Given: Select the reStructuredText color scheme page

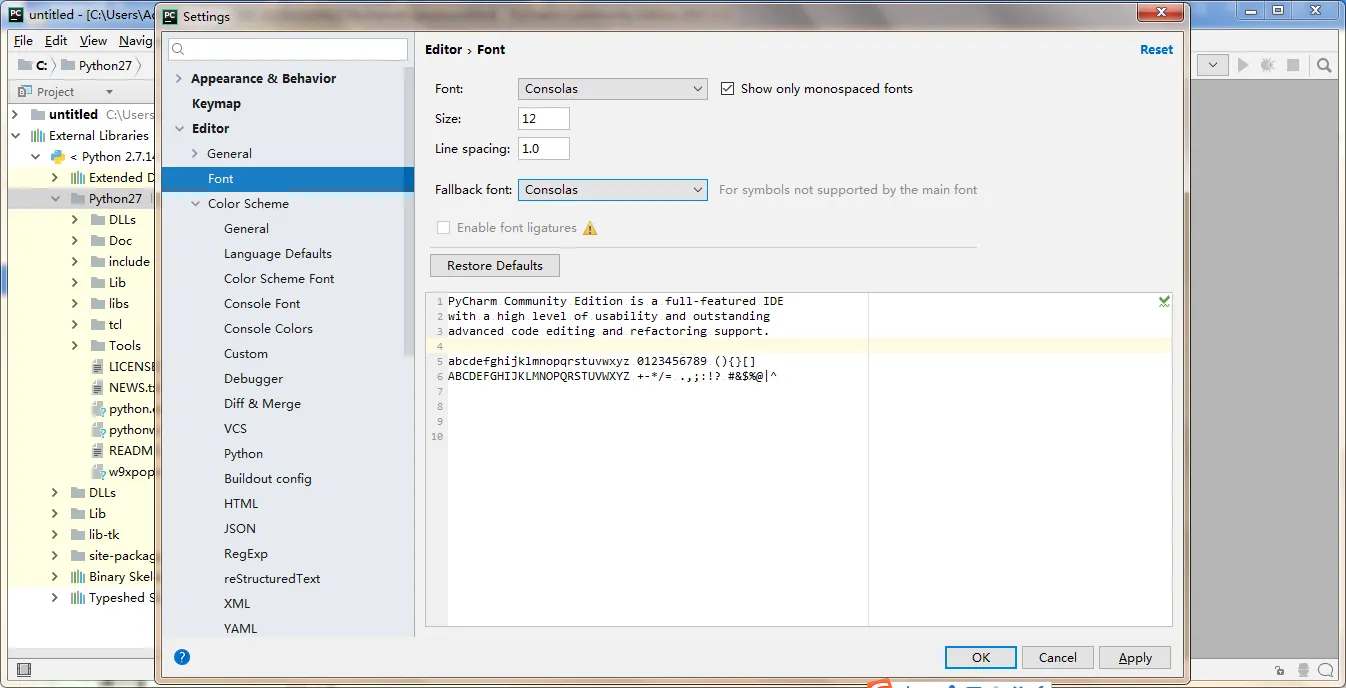Looking at the screenshot, I should point(272,578).
